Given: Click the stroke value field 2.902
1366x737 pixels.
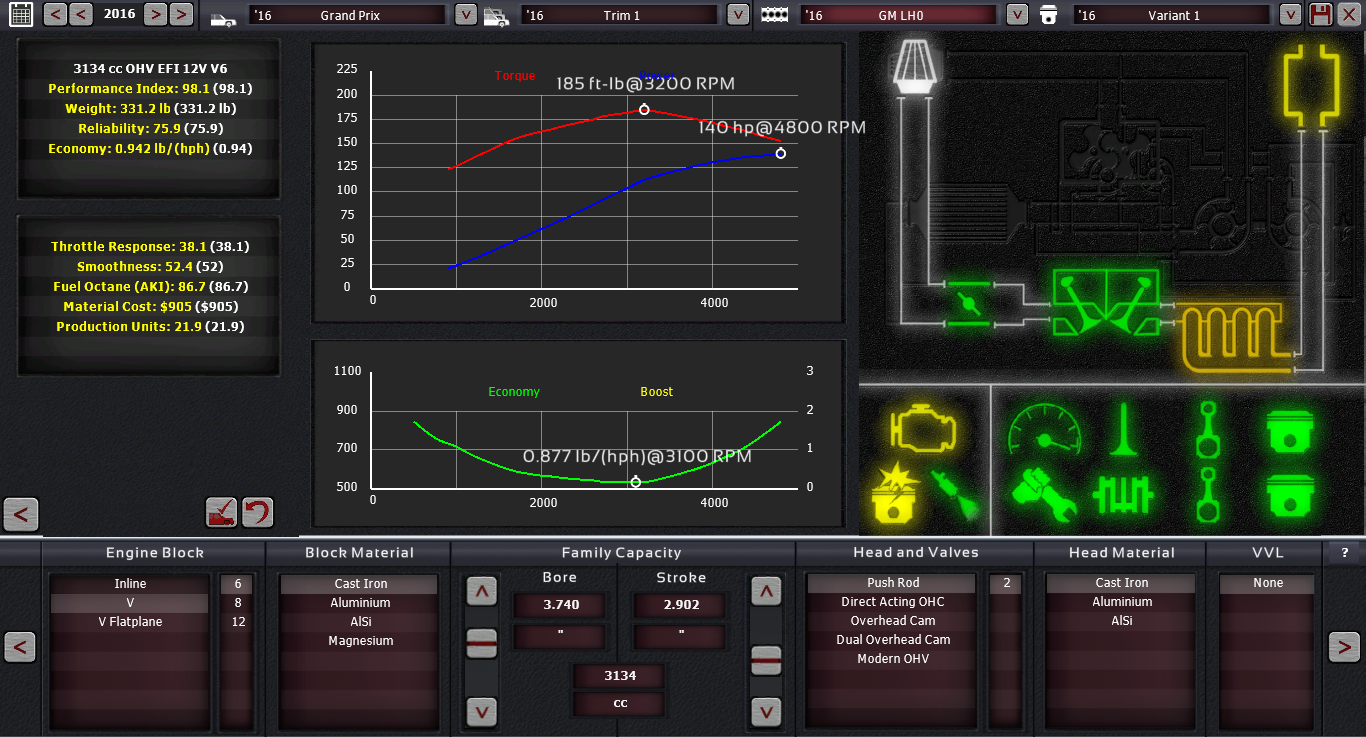Looking at the screenshot, I should coord(681,605).
